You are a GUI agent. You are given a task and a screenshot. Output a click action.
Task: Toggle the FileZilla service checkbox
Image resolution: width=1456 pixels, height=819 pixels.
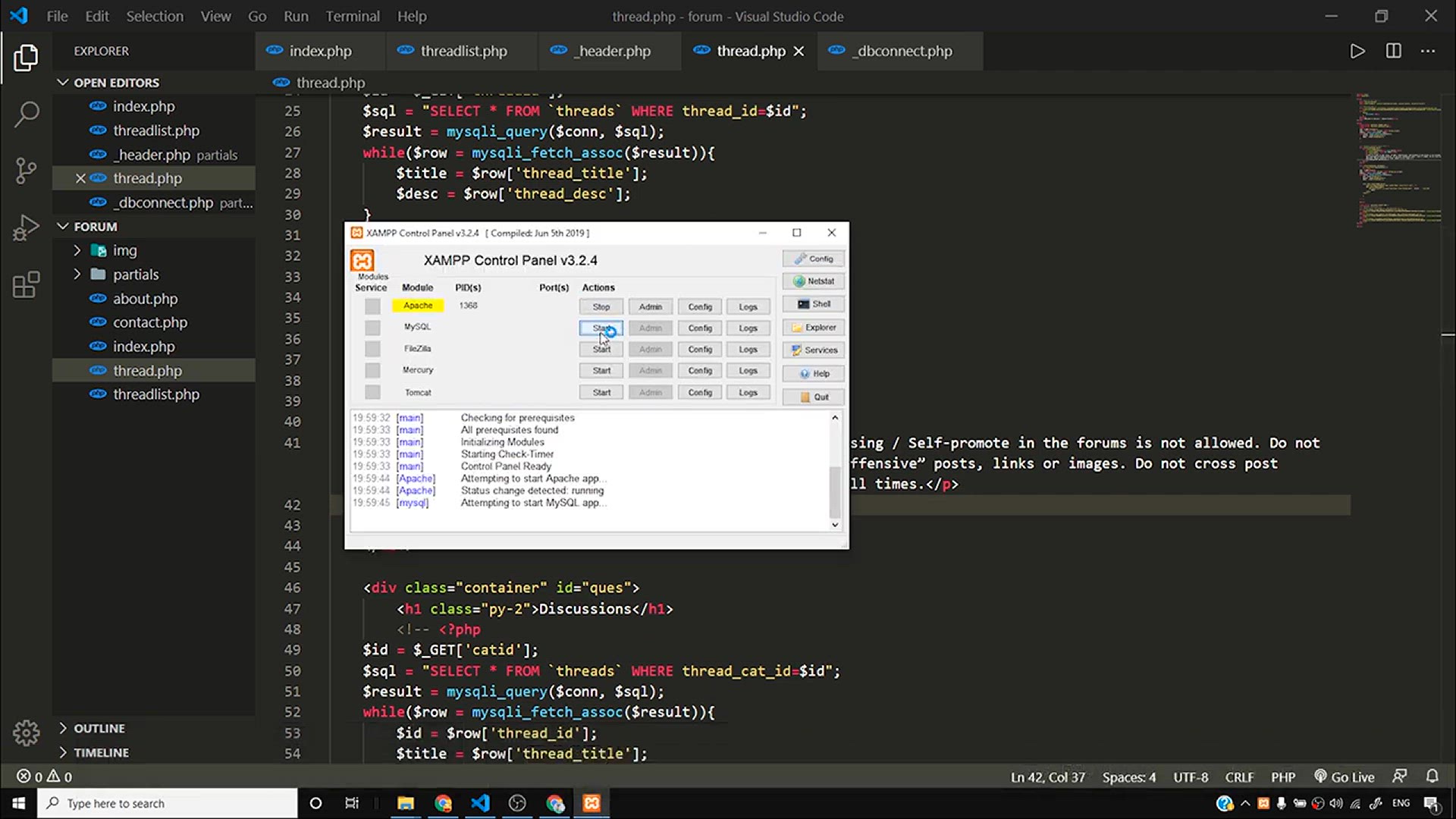click(x=372, y=349)
